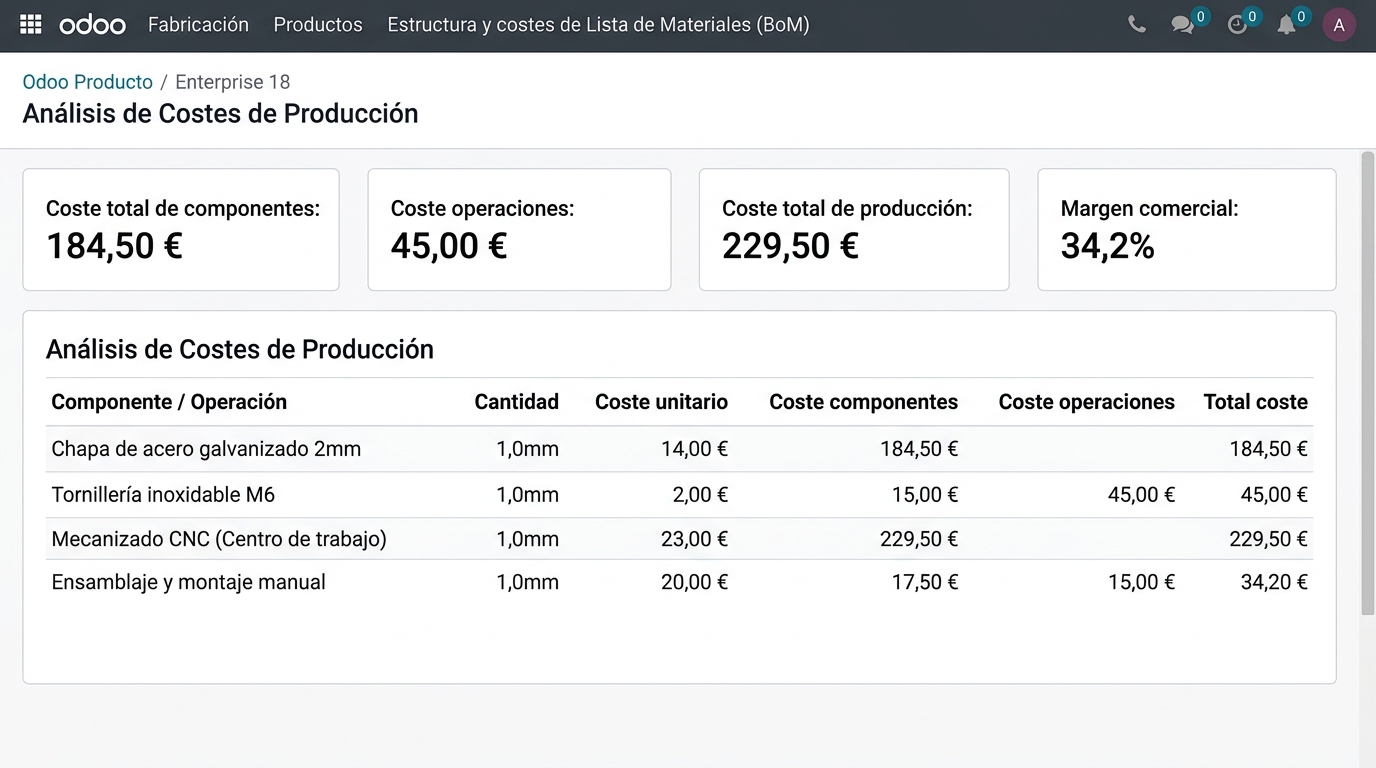
Task: Select Tornillería inoxidable M6 row
Action: coord(679,495)
